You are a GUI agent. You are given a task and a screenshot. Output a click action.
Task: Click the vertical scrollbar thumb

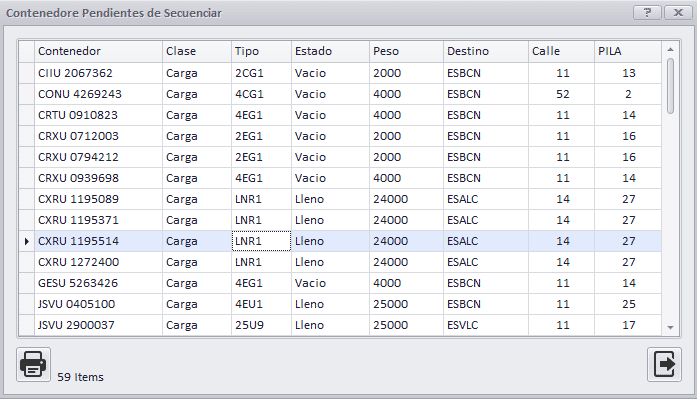pos(670,86)
